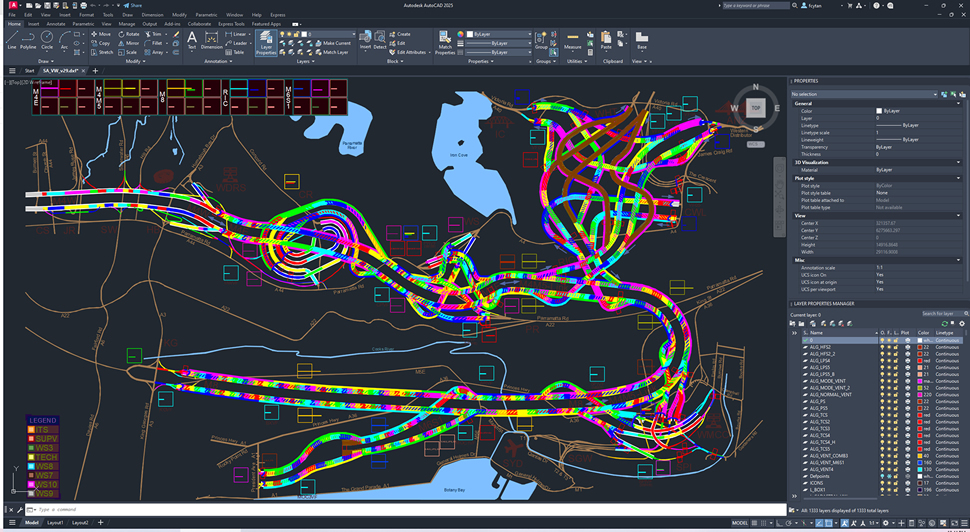Toggle On bulb for ALG_LPS4 layer
This screenshot has height=532, width=970.
[x=882, y=361]
